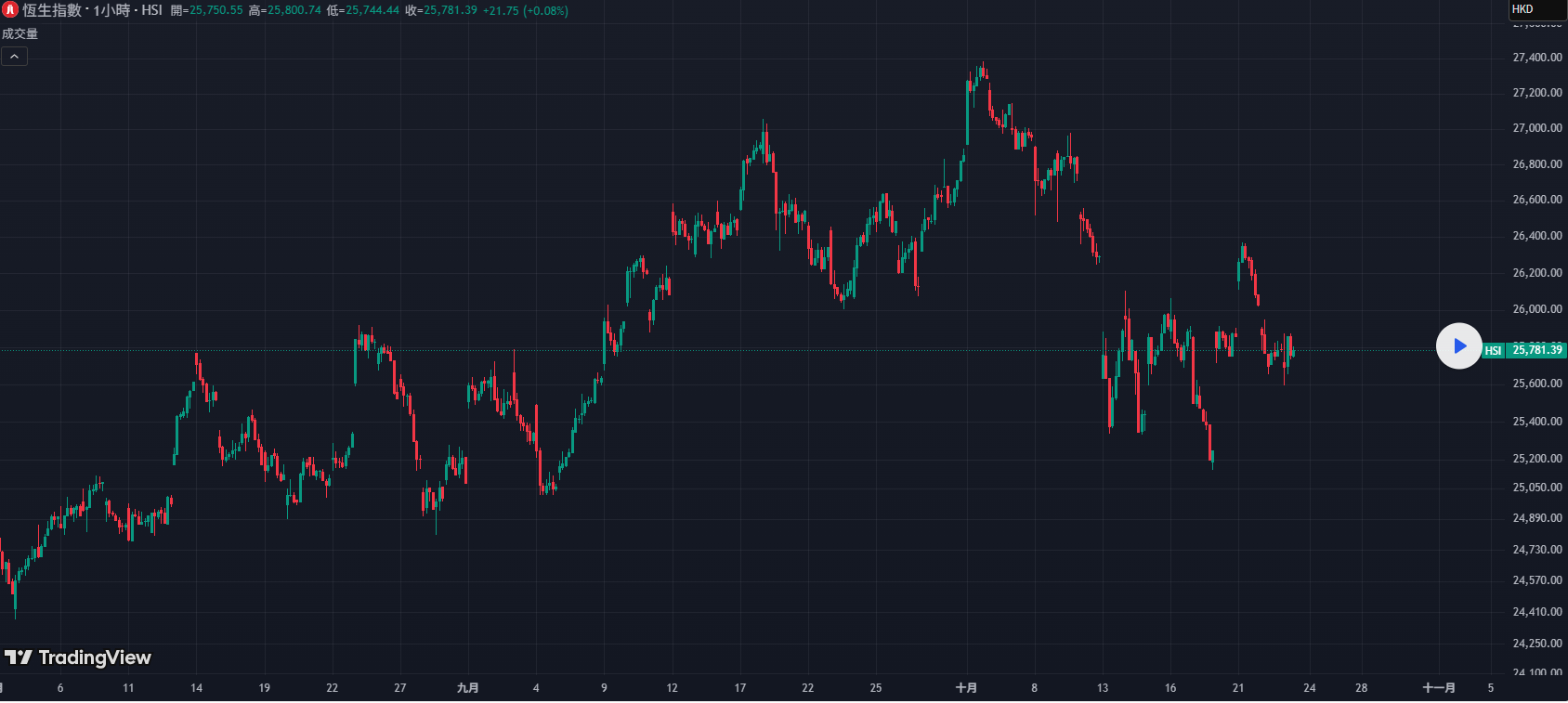Screen dimensions: 1568x703
Task: Click the date 16 on the time axis
Action: tap(1169, 688)
